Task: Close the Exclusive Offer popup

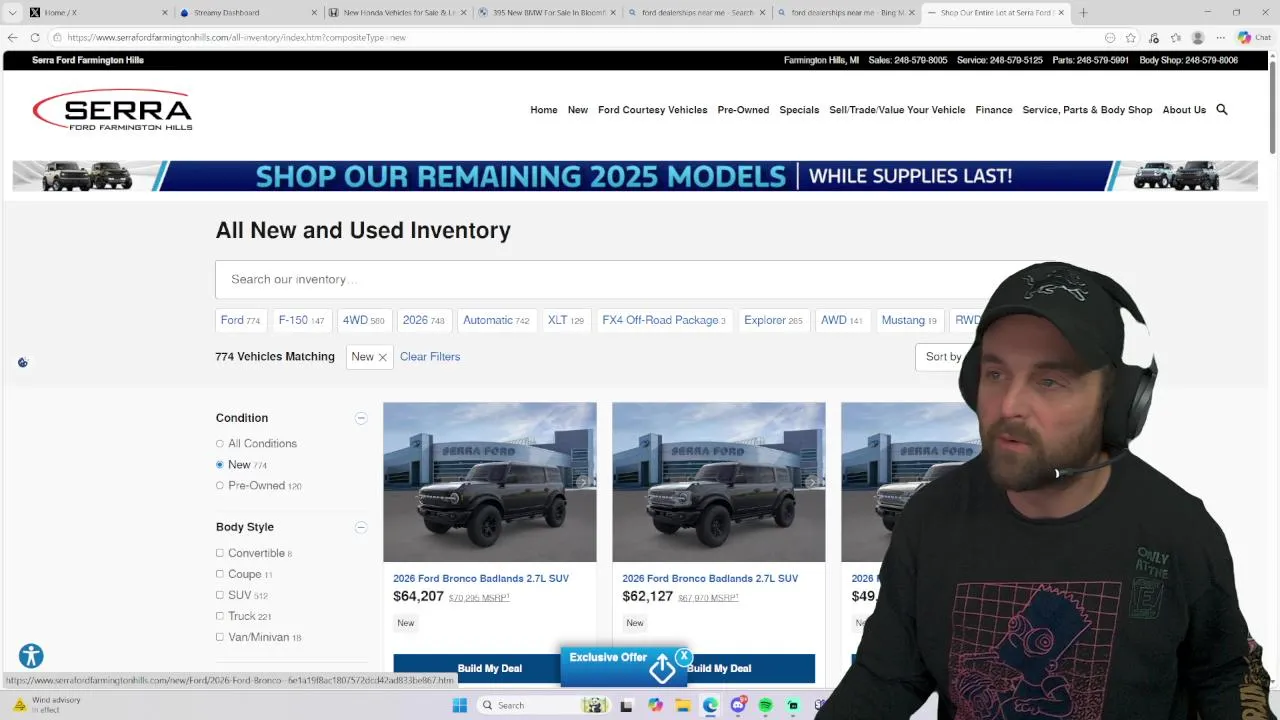Action: (x=683, y=656)
